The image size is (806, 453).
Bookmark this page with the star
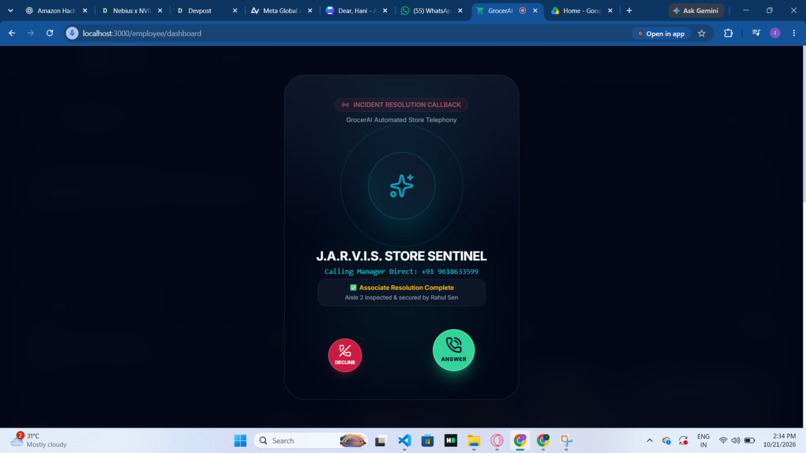702,33
